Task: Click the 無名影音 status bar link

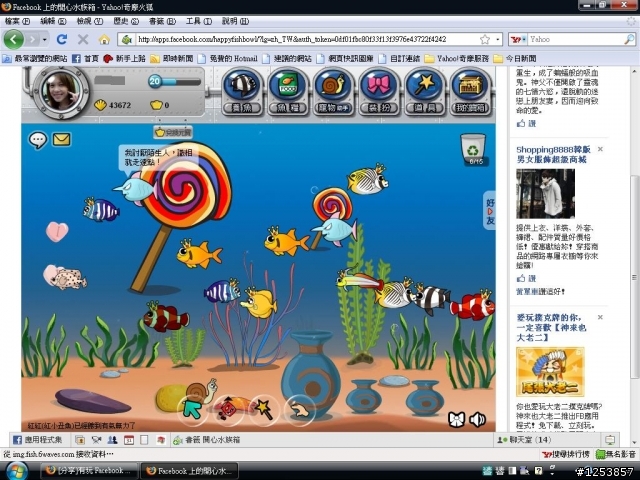Action: [616, 454]
